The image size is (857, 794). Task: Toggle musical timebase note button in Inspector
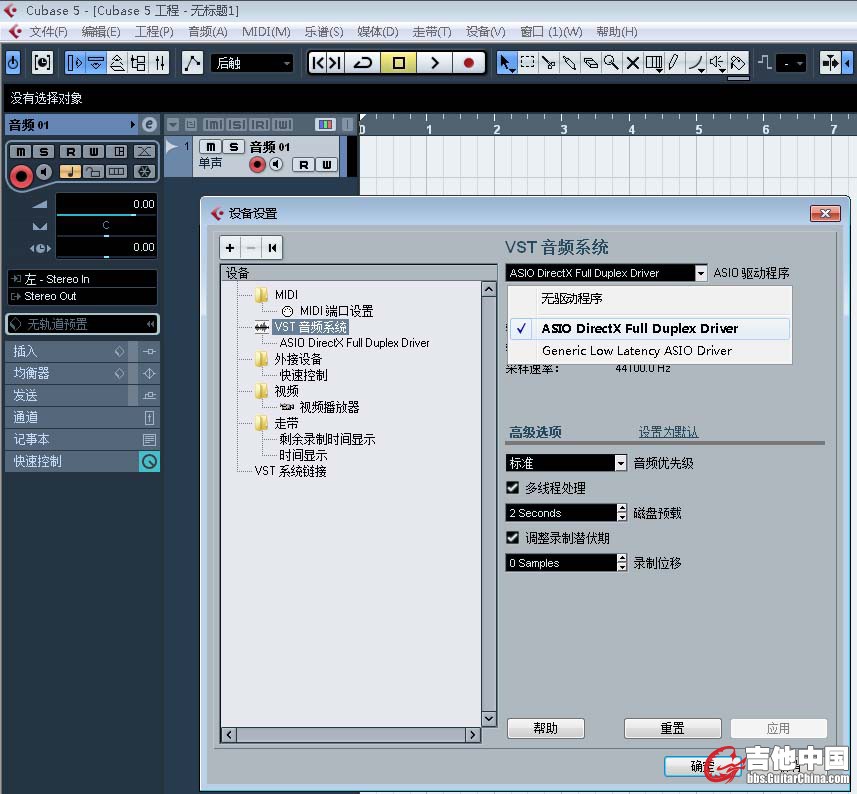(70, 172)
